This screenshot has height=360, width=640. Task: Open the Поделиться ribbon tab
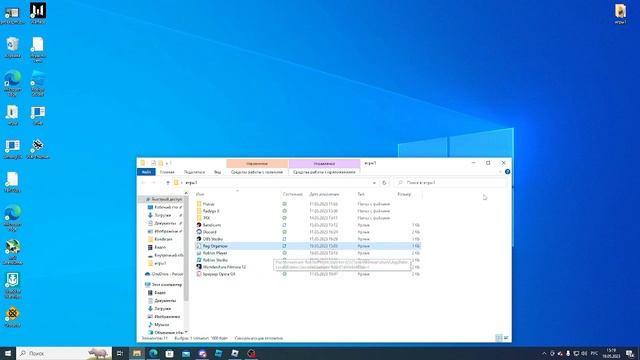click(x=194, y=172)
